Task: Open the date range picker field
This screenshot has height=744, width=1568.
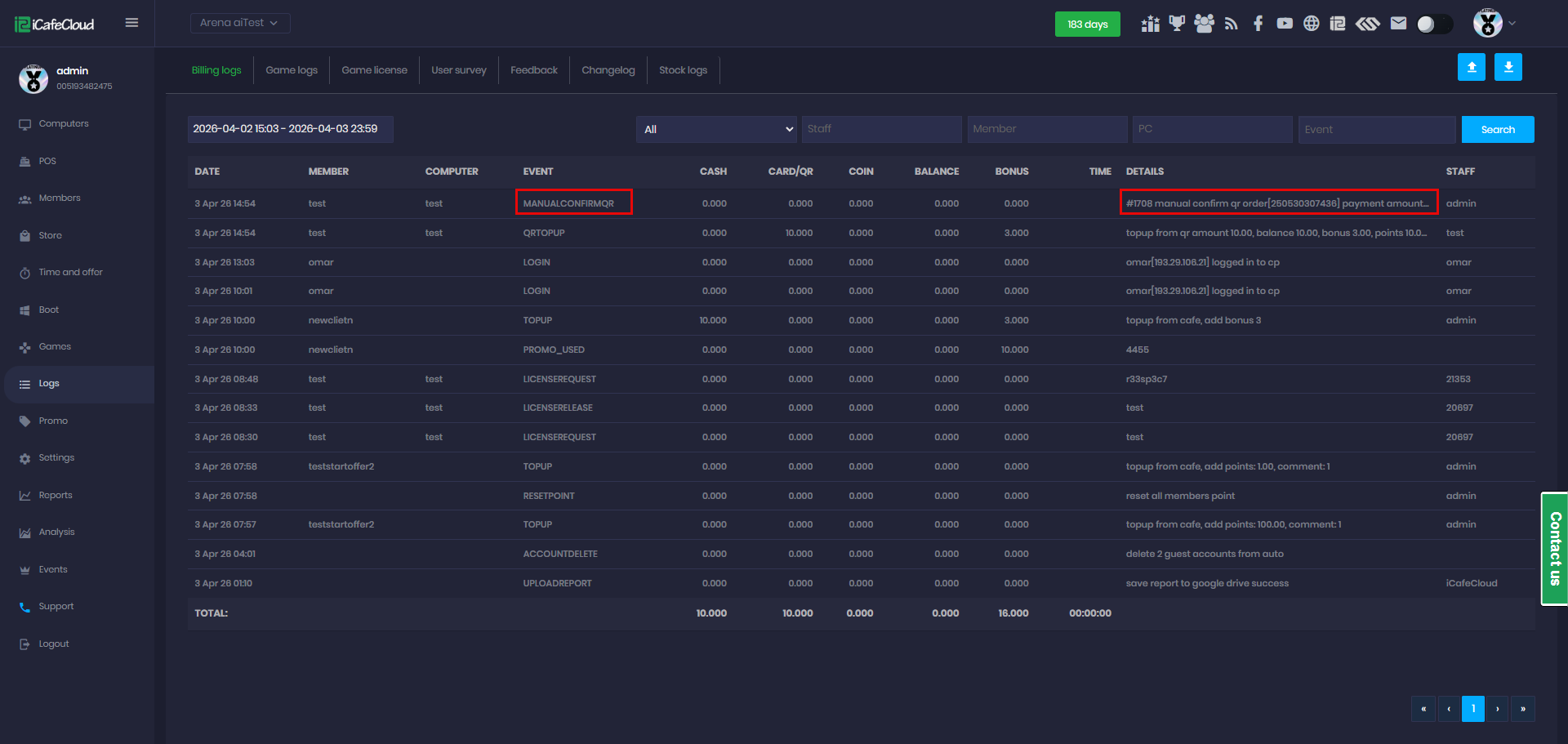Action: click(x=290, y=129)
